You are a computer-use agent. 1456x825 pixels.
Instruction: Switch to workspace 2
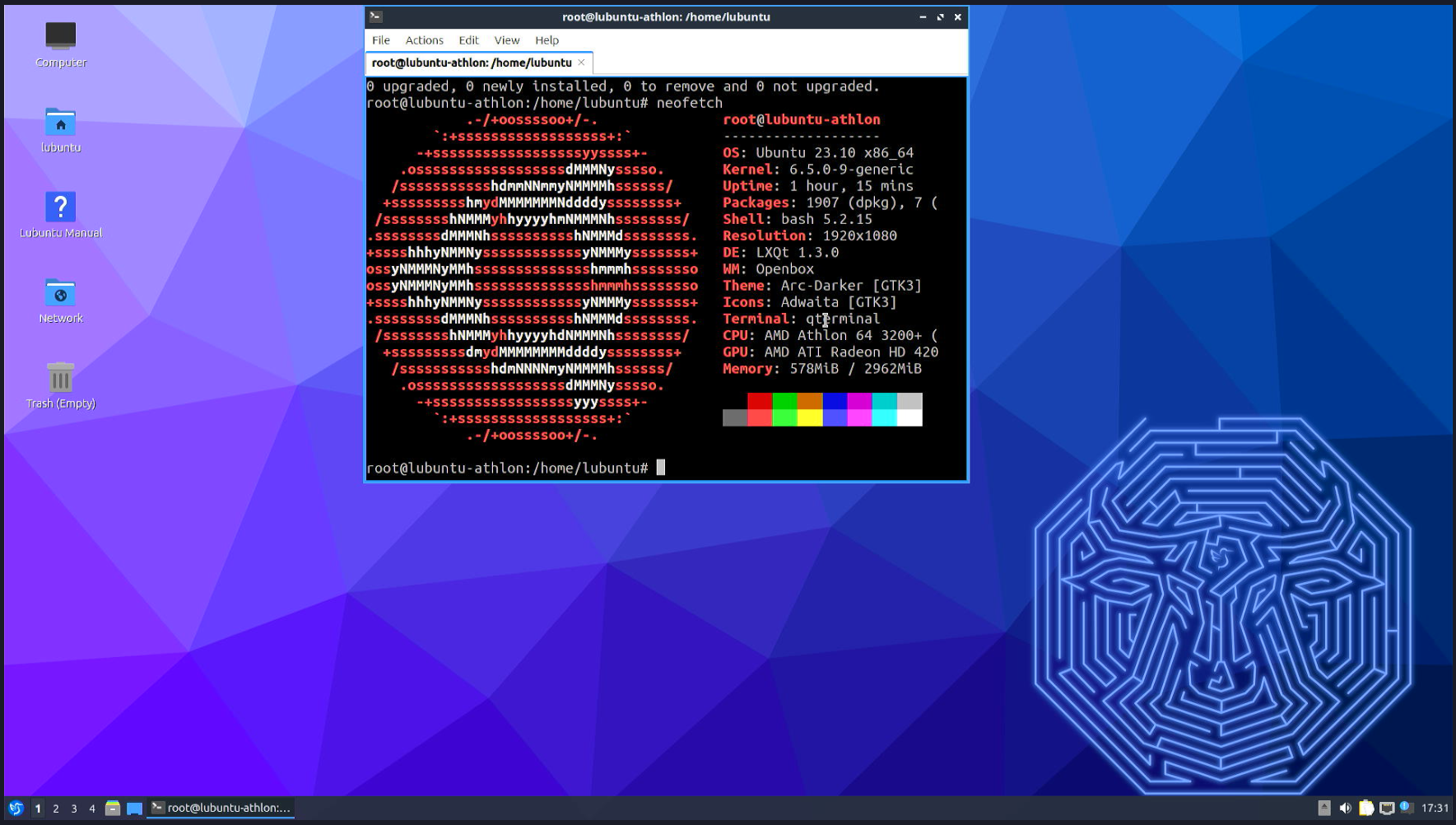(56, 808)
